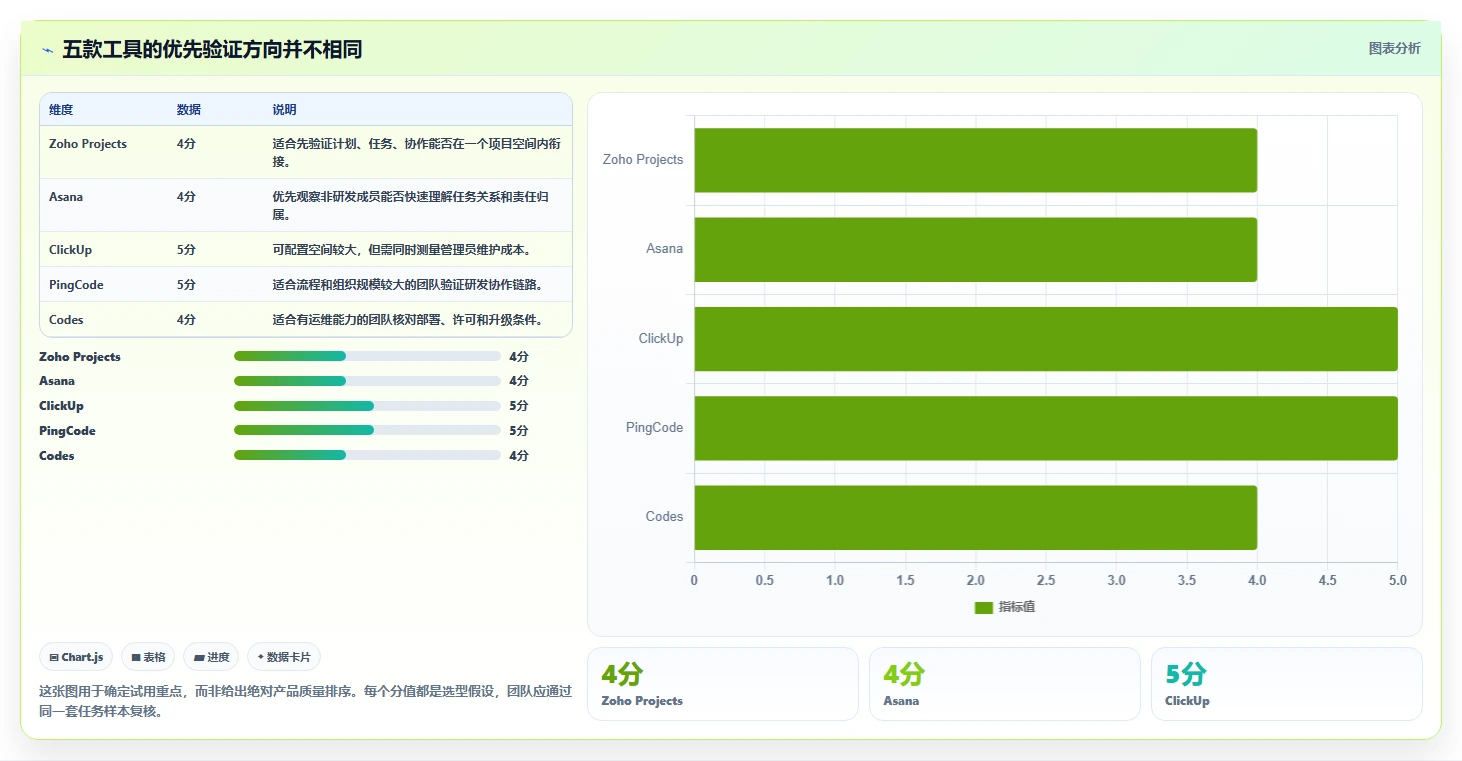Click the Asana bar in the chart
The width and height of the screenshot is (1462, 761).
(x=975, y=249)
